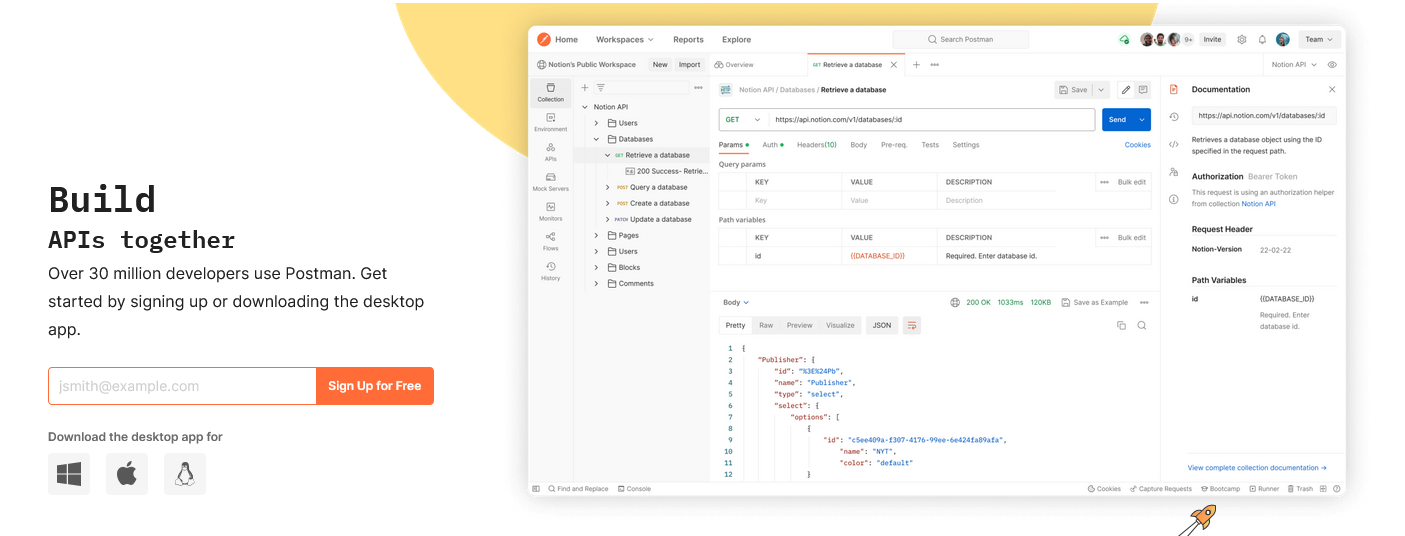Click the New button
Screen dimensions: 1405x536
pyautogui.click(x=660, y=65)
